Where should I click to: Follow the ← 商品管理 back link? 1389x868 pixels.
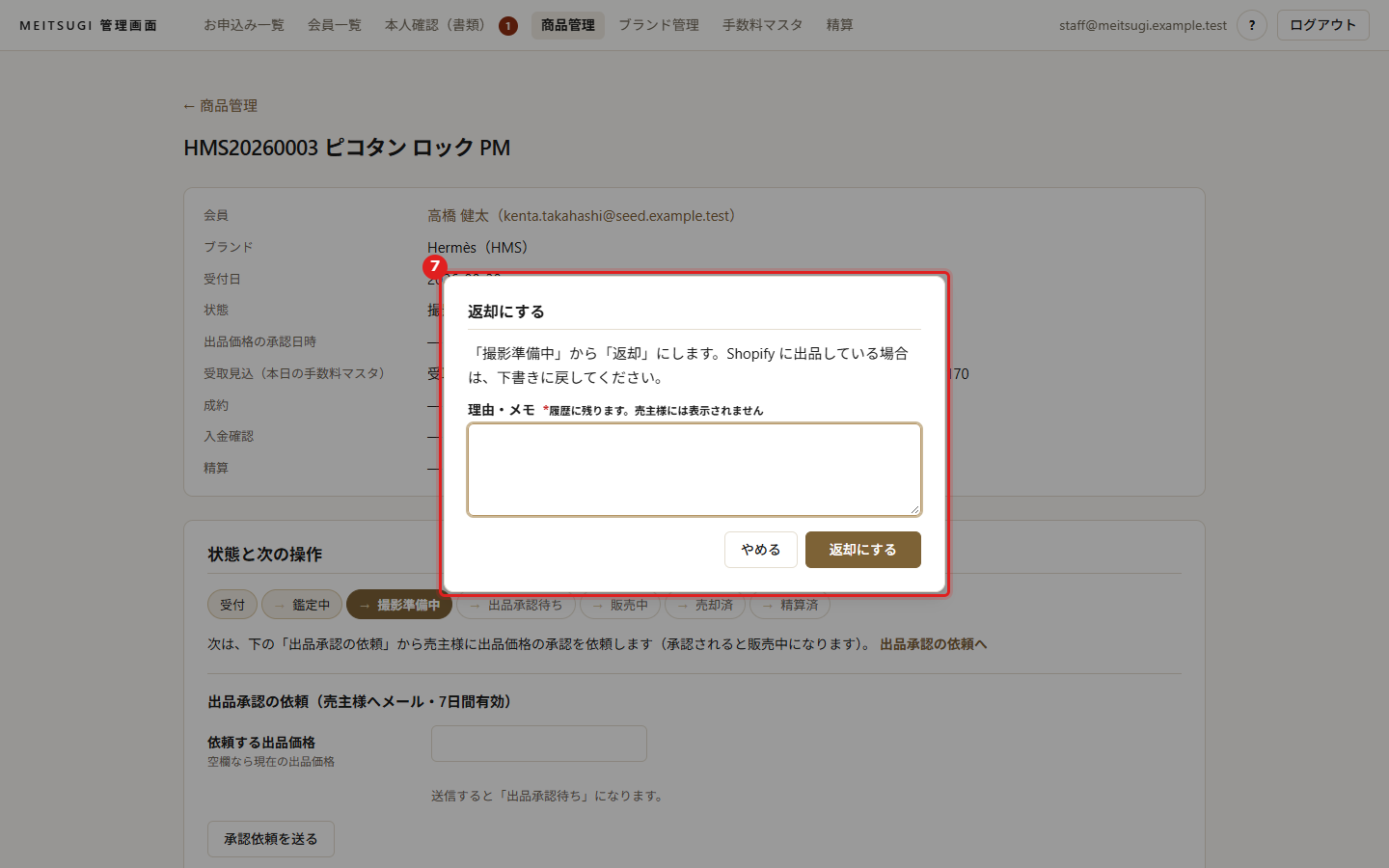point(221,106)
